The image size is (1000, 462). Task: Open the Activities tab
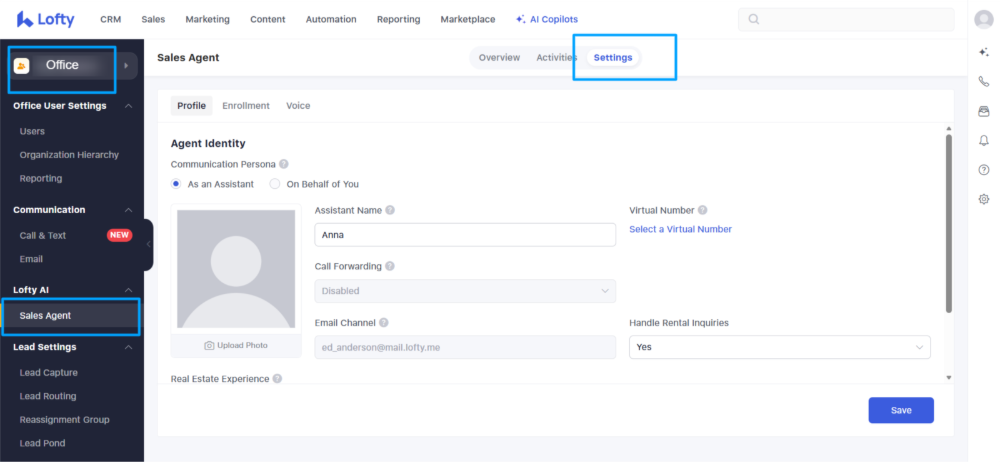click(x=556, y=58)
